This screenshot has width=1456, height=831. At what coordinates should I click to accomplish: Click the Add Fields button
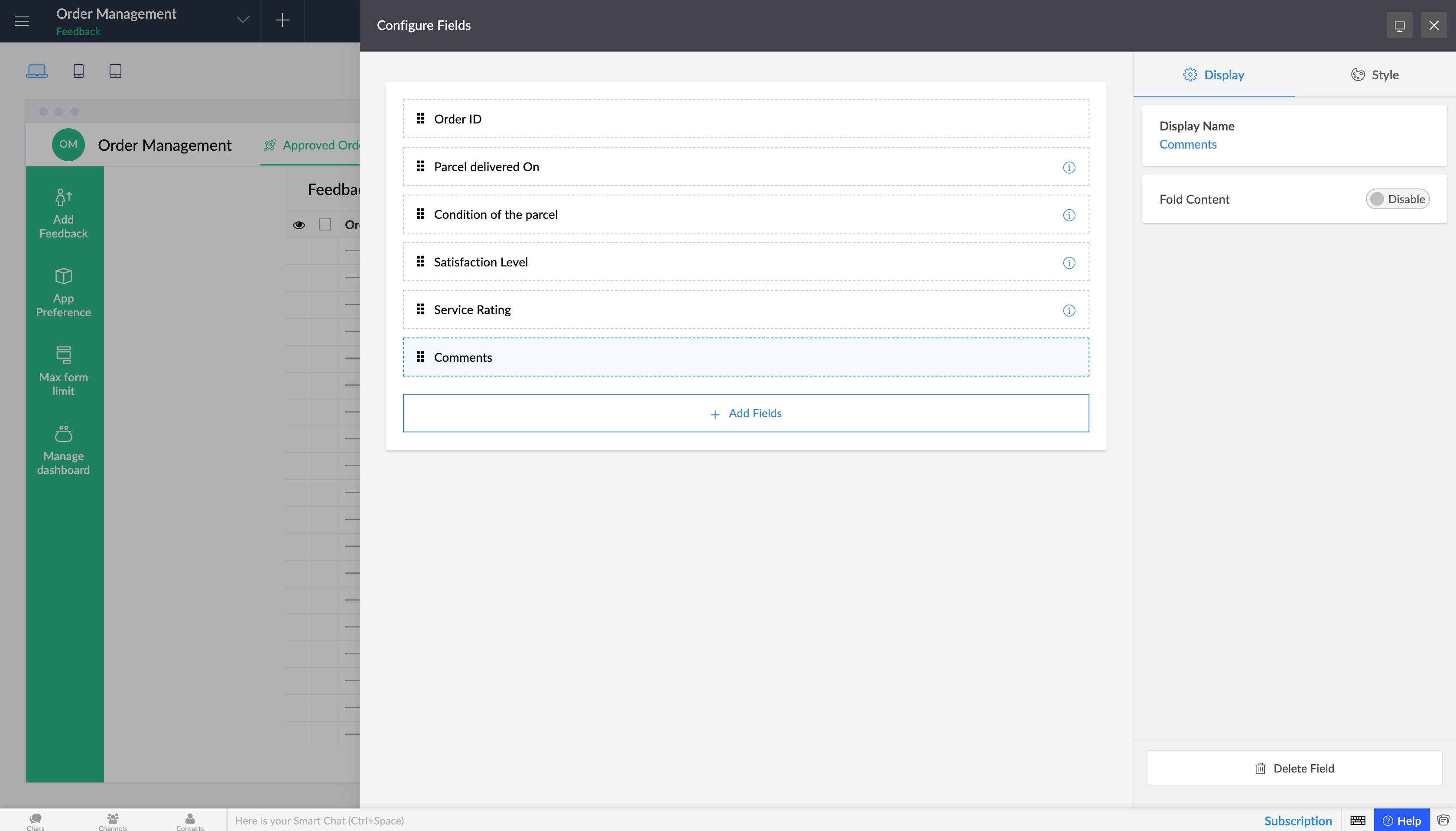coord(745,413)
